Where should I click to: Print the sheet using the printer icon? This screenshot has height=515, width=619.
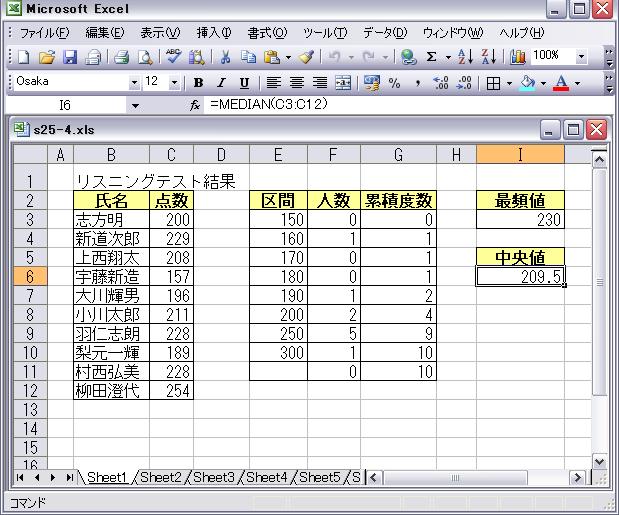[x=122, y=58]
